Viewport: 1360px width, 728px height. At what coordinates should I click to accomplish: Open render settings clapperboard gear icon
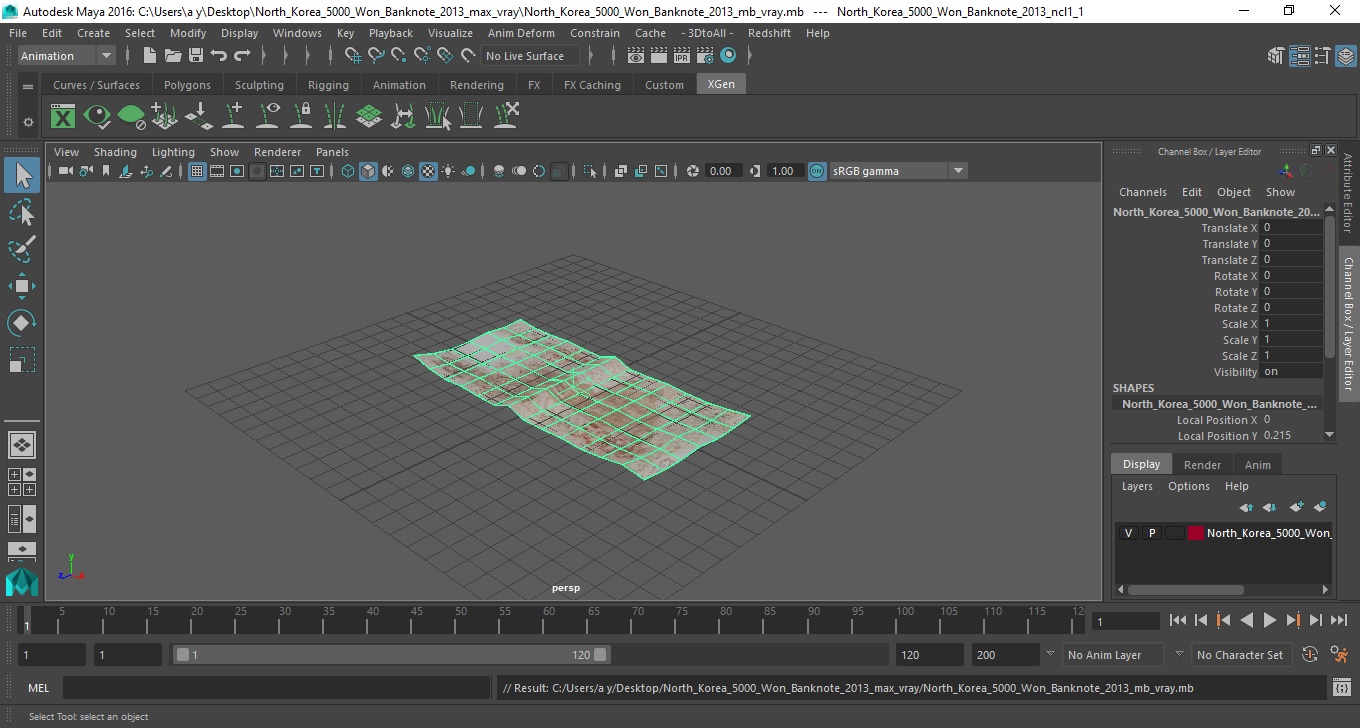tap(705, 56)
